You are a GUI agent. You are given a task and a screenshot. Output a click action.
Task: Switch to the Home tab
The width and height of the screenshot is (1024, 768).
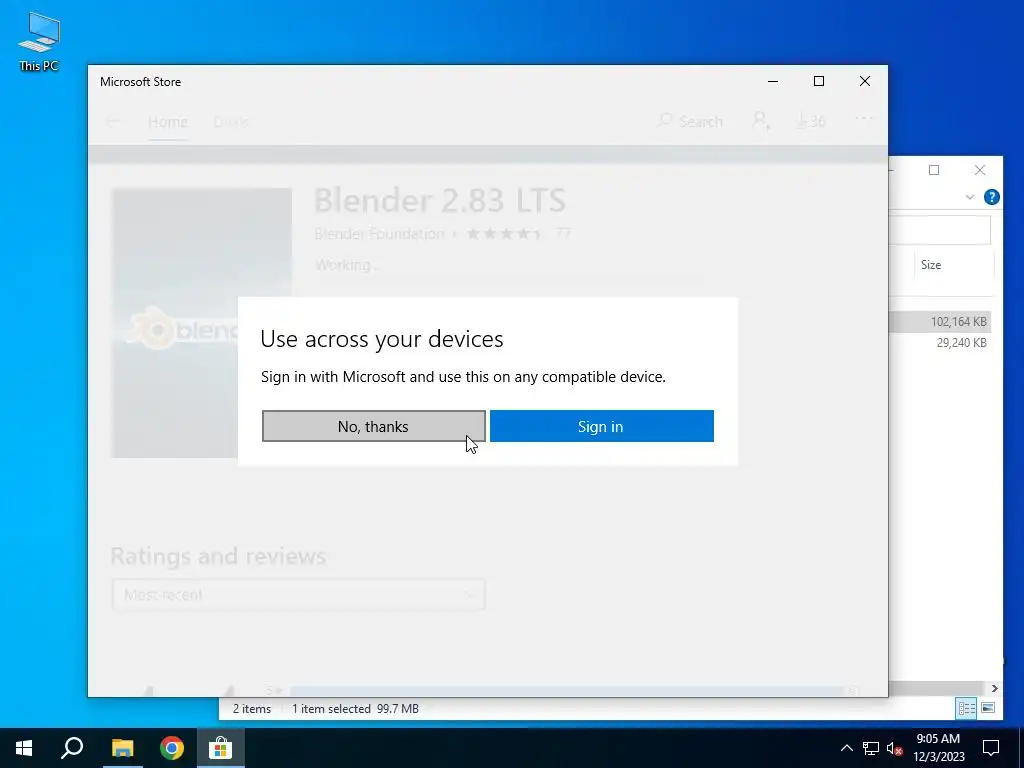tap(168, 122)
